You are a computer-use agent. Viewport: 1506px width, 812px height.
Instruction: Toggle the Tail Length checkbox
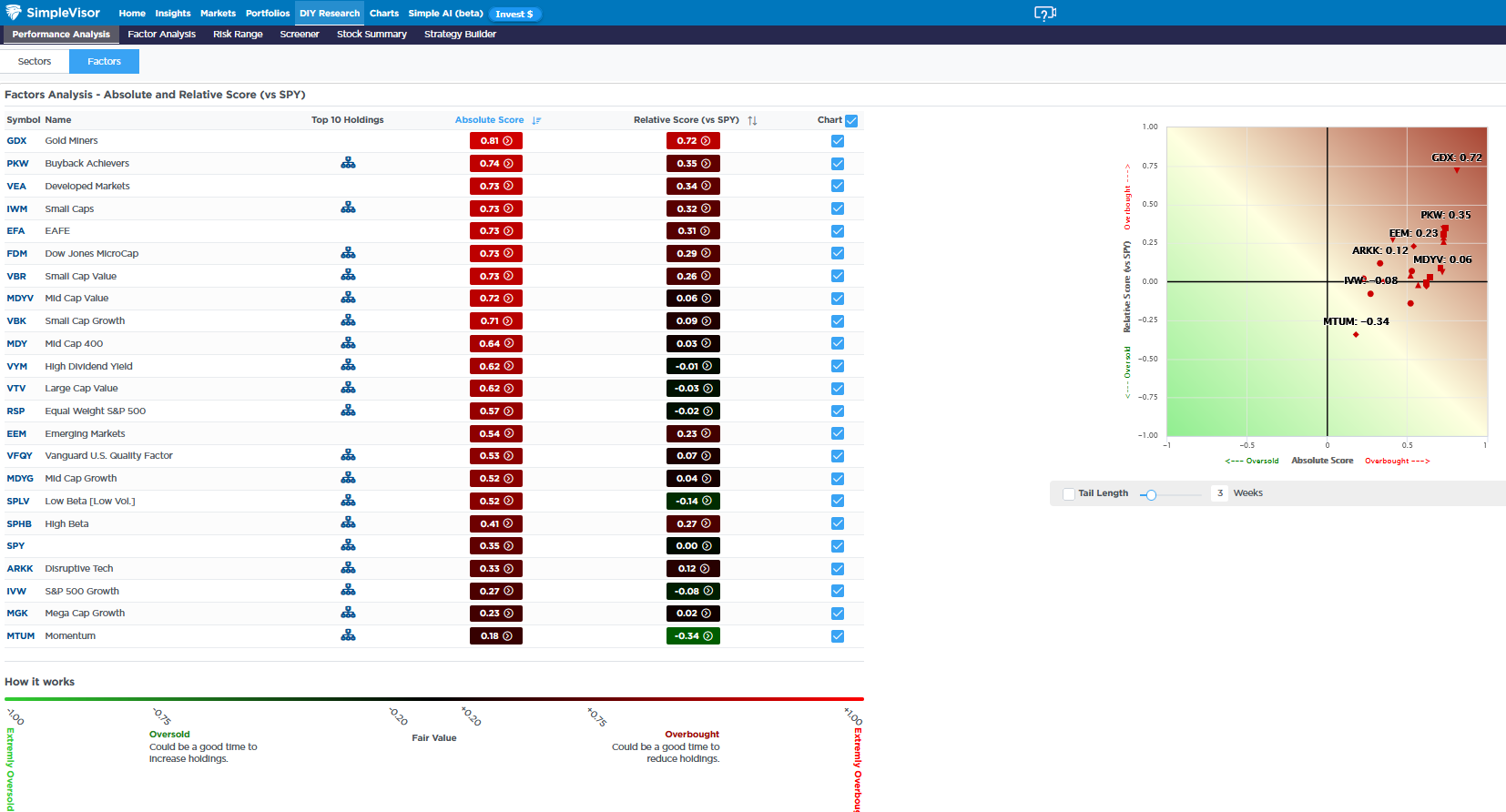pyautogui.click(x=1069, y=493)
